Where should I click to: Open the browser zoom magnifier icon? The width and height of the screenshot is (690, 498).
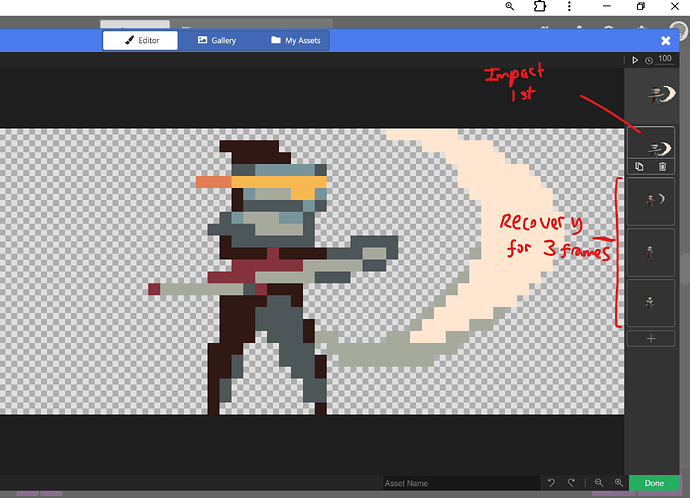pyautogui.click(x=510, y=6)
